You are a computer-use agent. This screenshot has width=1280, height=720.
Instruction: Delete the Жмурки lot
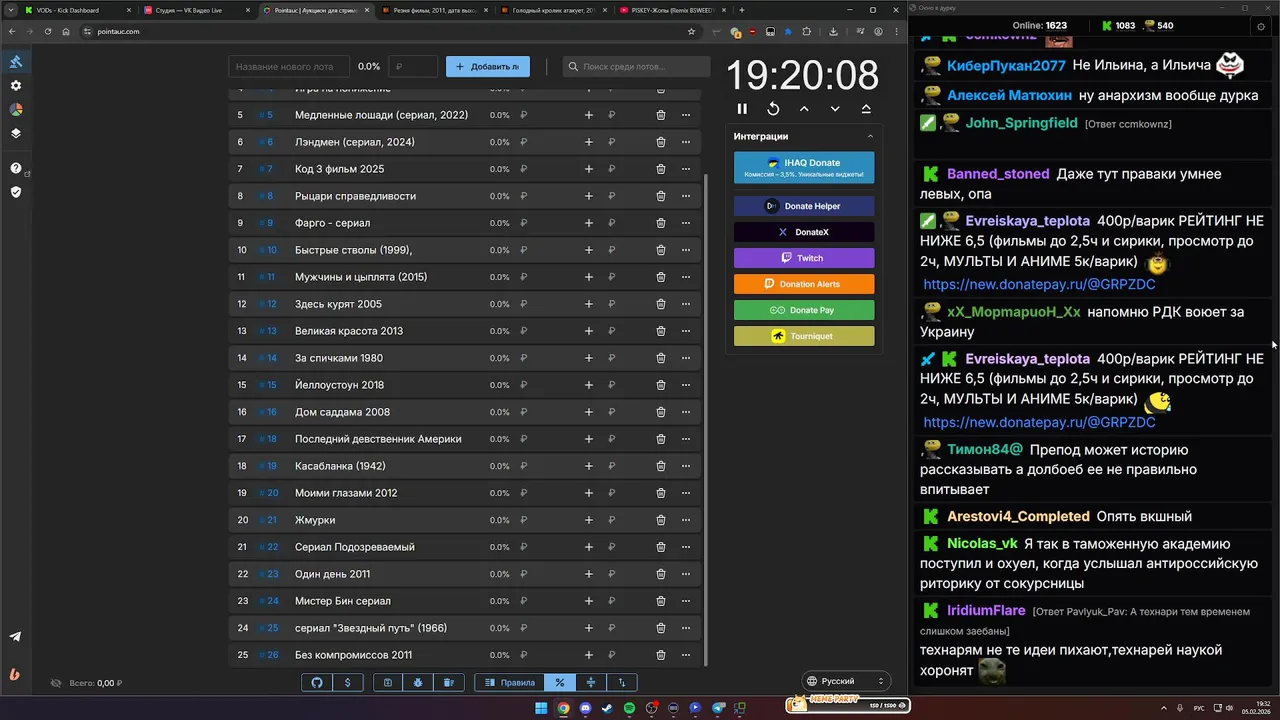click(661, 520)
